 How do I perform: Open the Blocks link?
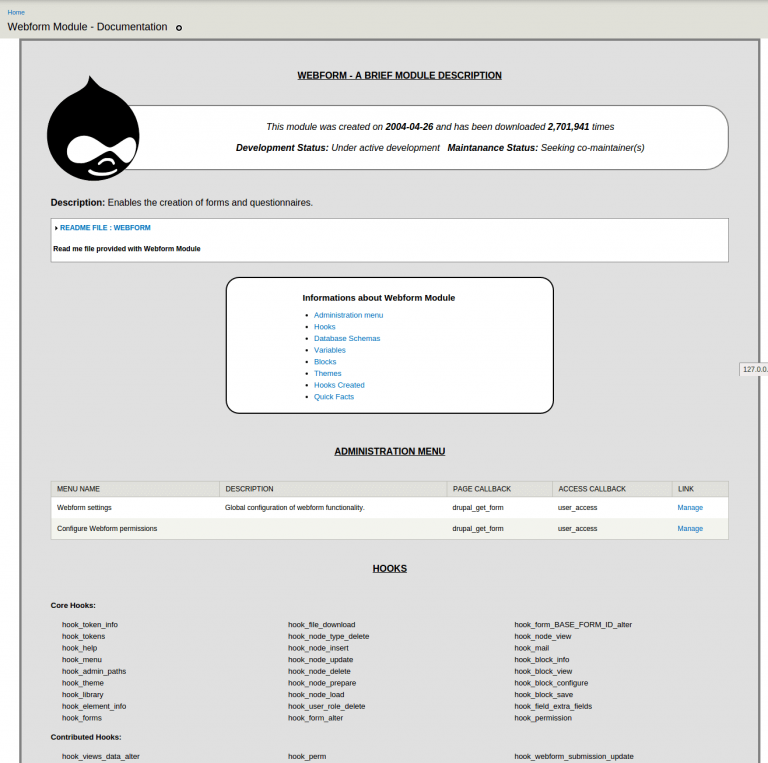(325, 362)
